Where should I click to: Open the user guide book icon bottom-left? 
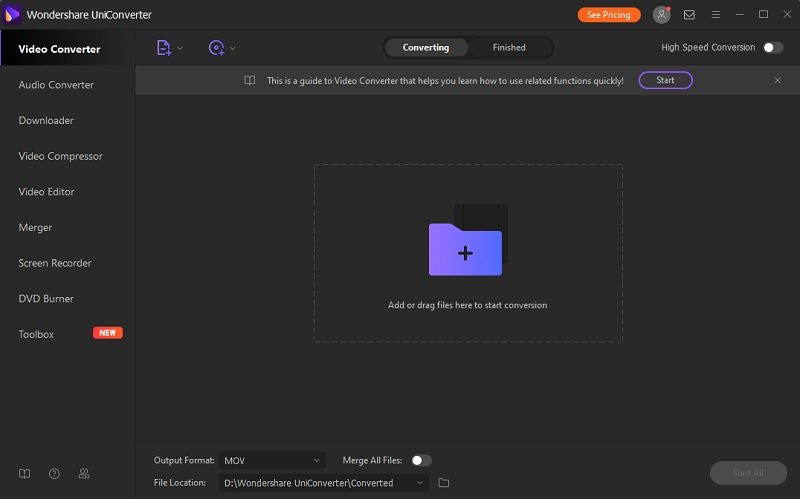click(x=24, y=473)
